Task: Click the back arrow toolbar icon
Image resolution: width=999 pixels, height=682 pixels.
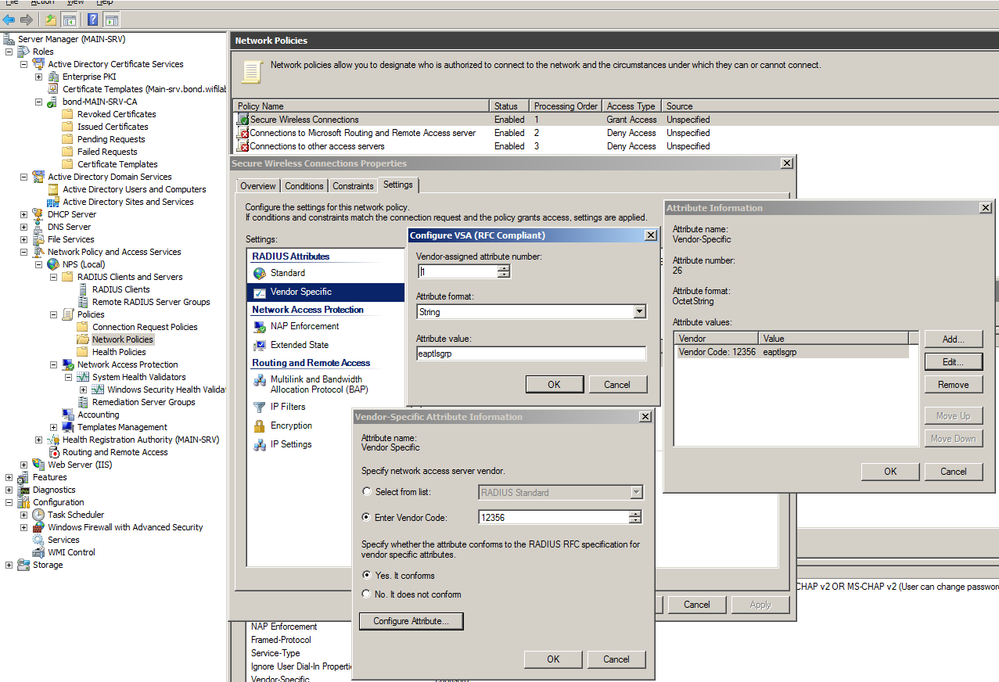Action: [9, 19]
